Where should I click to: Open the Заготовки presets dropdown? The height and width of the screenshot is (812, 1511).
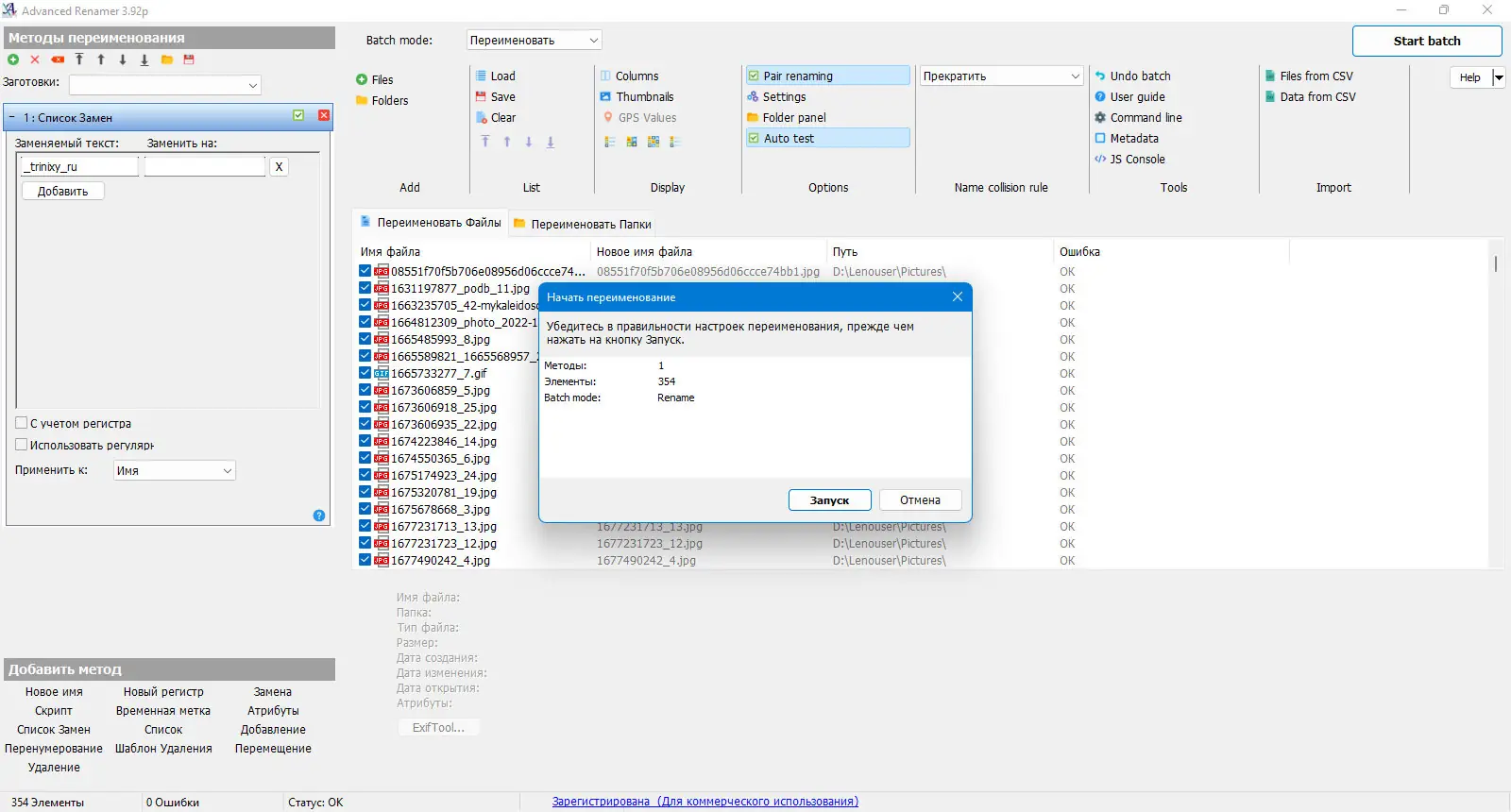(x=165, y=85)
